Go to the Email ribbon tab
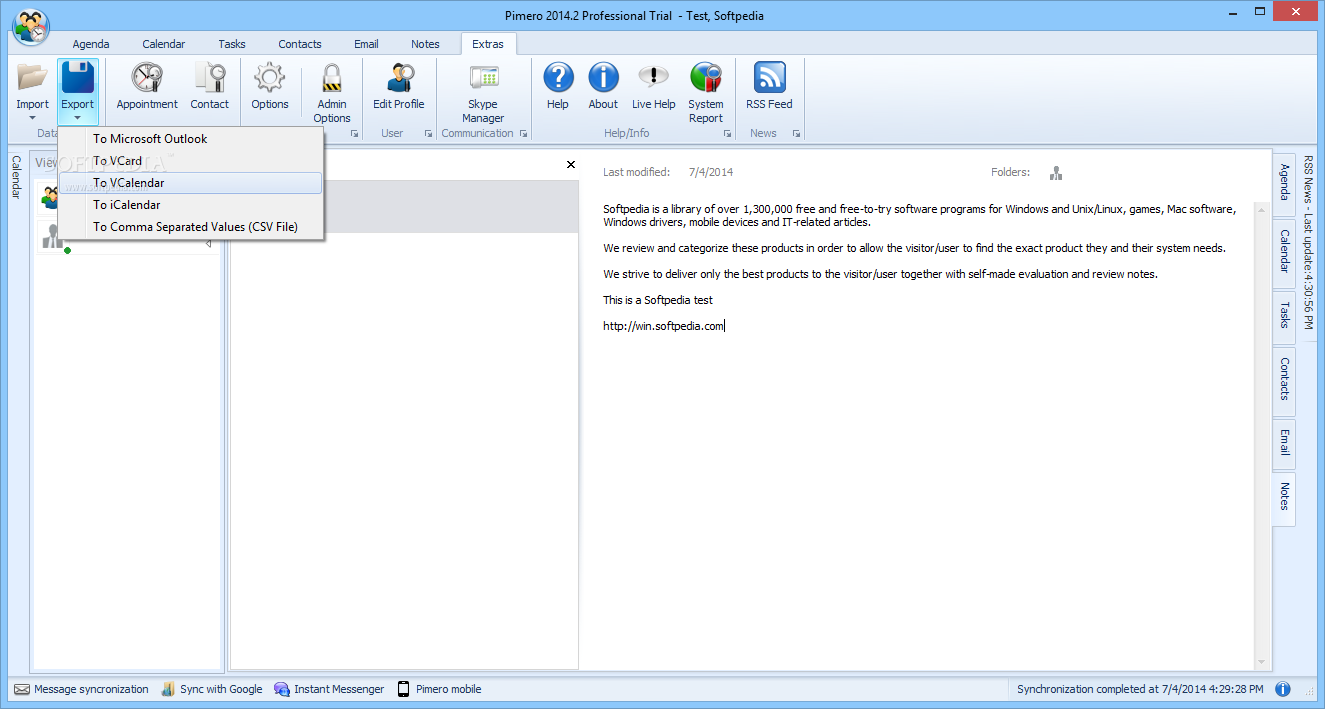The width and height of the screenshot is (1325, 709). click(366, 44)
